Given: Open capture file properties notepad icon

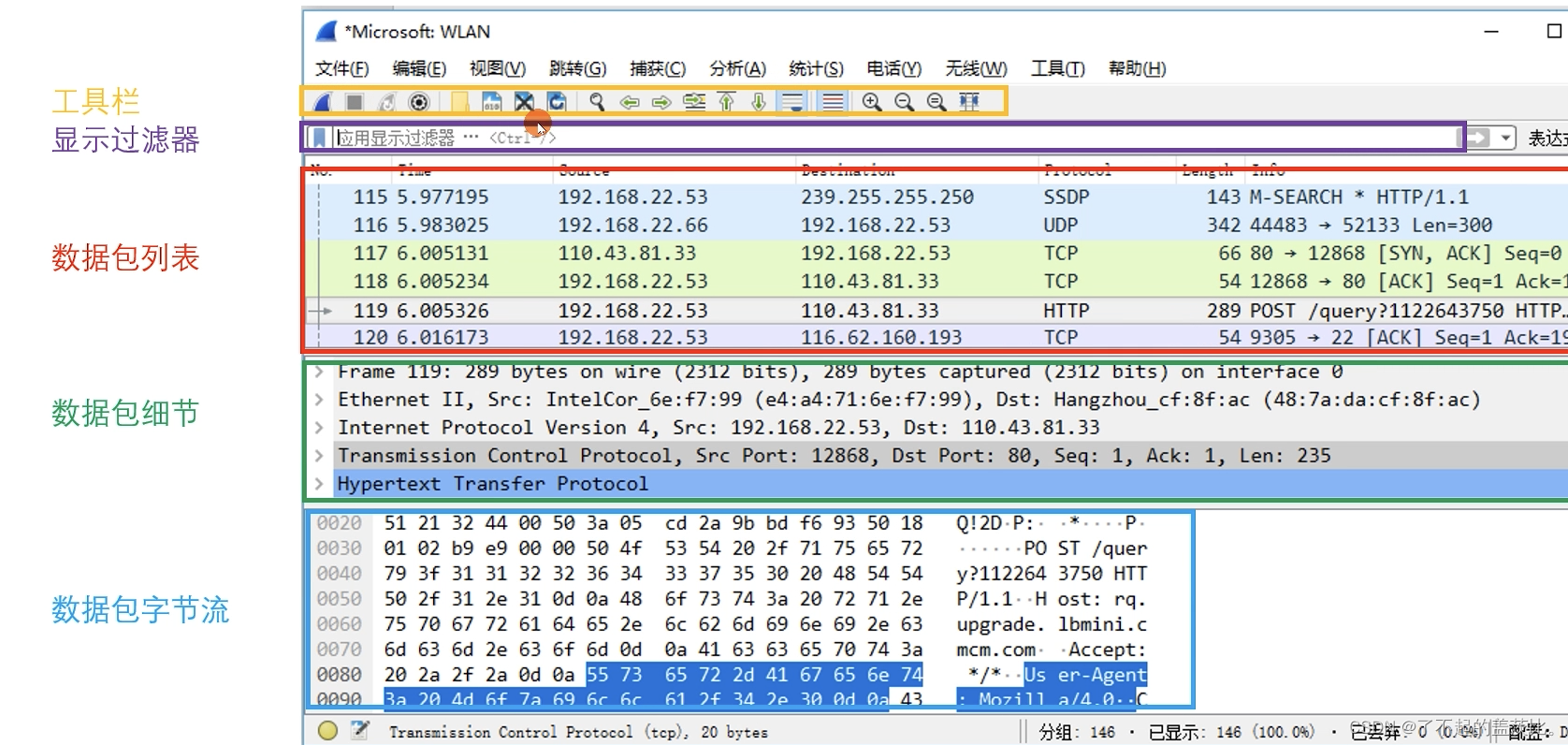Looking at the screenshot, I should click(359, 731).
